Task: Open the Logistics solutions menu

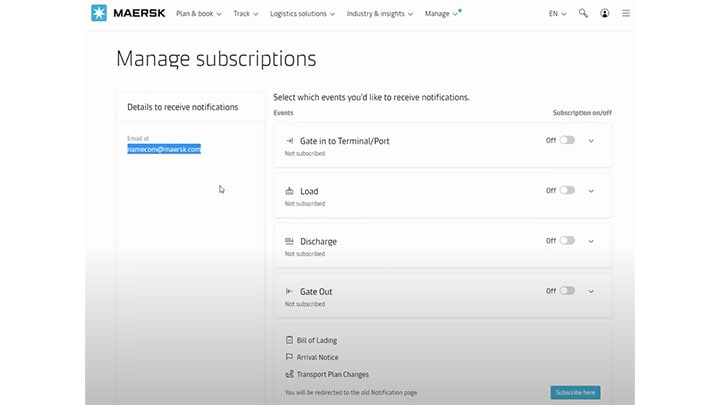Action: [303, 14]
